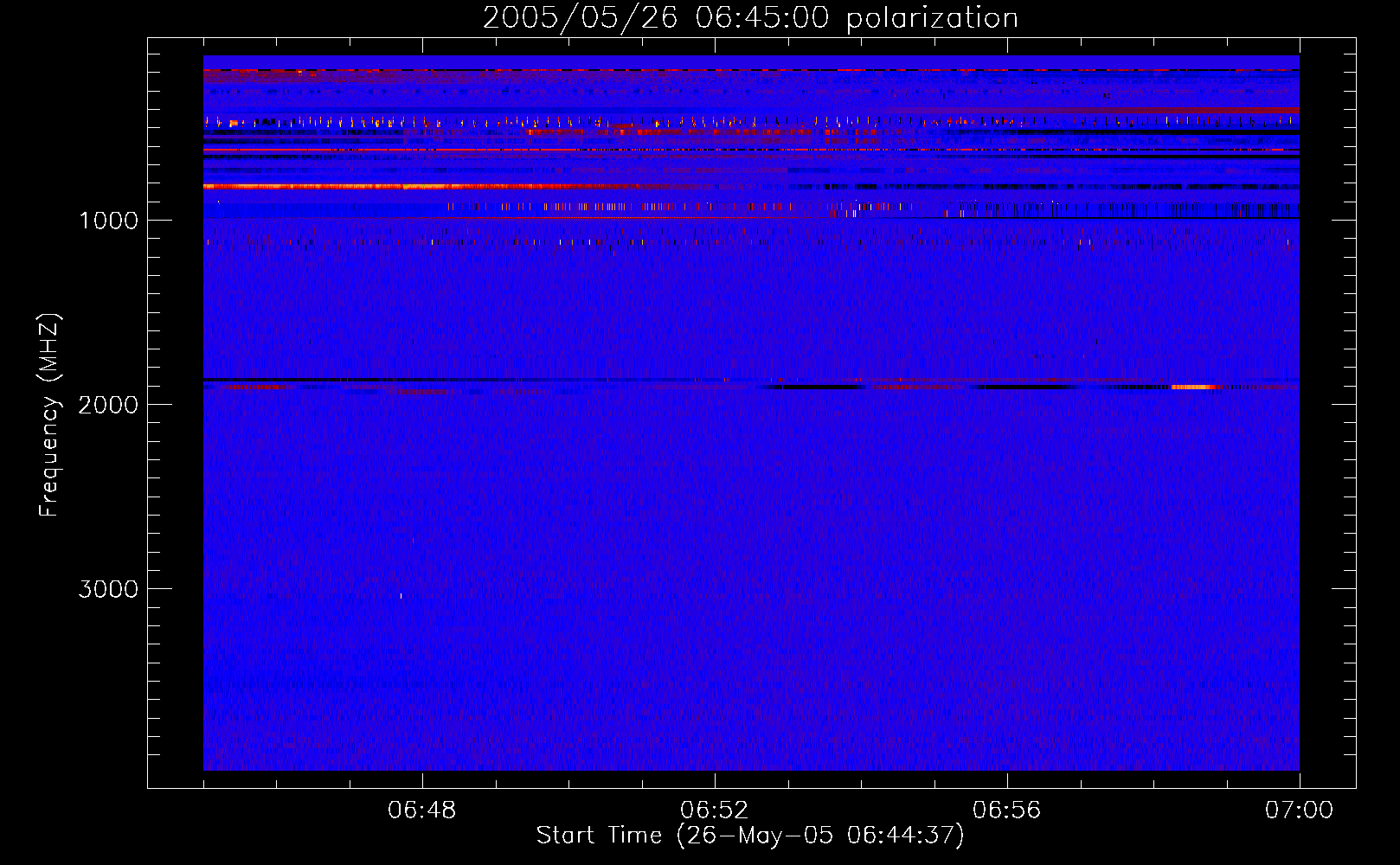Screen dimensions: 1400x865
Task: Select the 2000 frequency tick label
Action: coord(108,405)
